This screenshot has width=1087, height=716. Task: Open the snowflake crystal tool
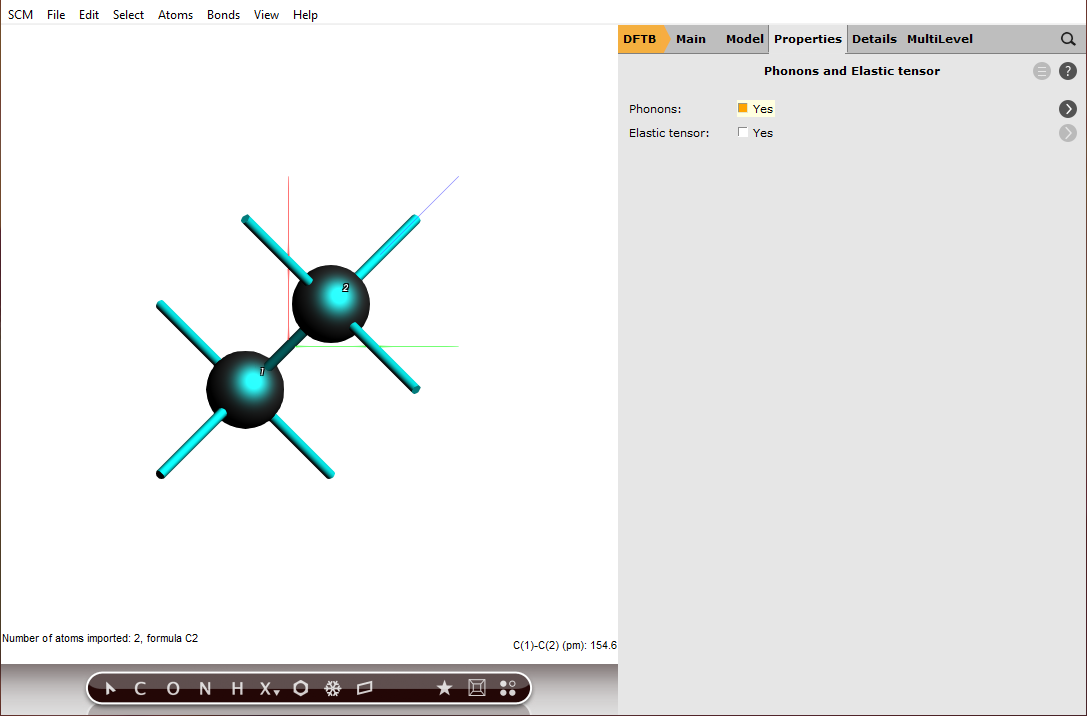click(333, 688)
